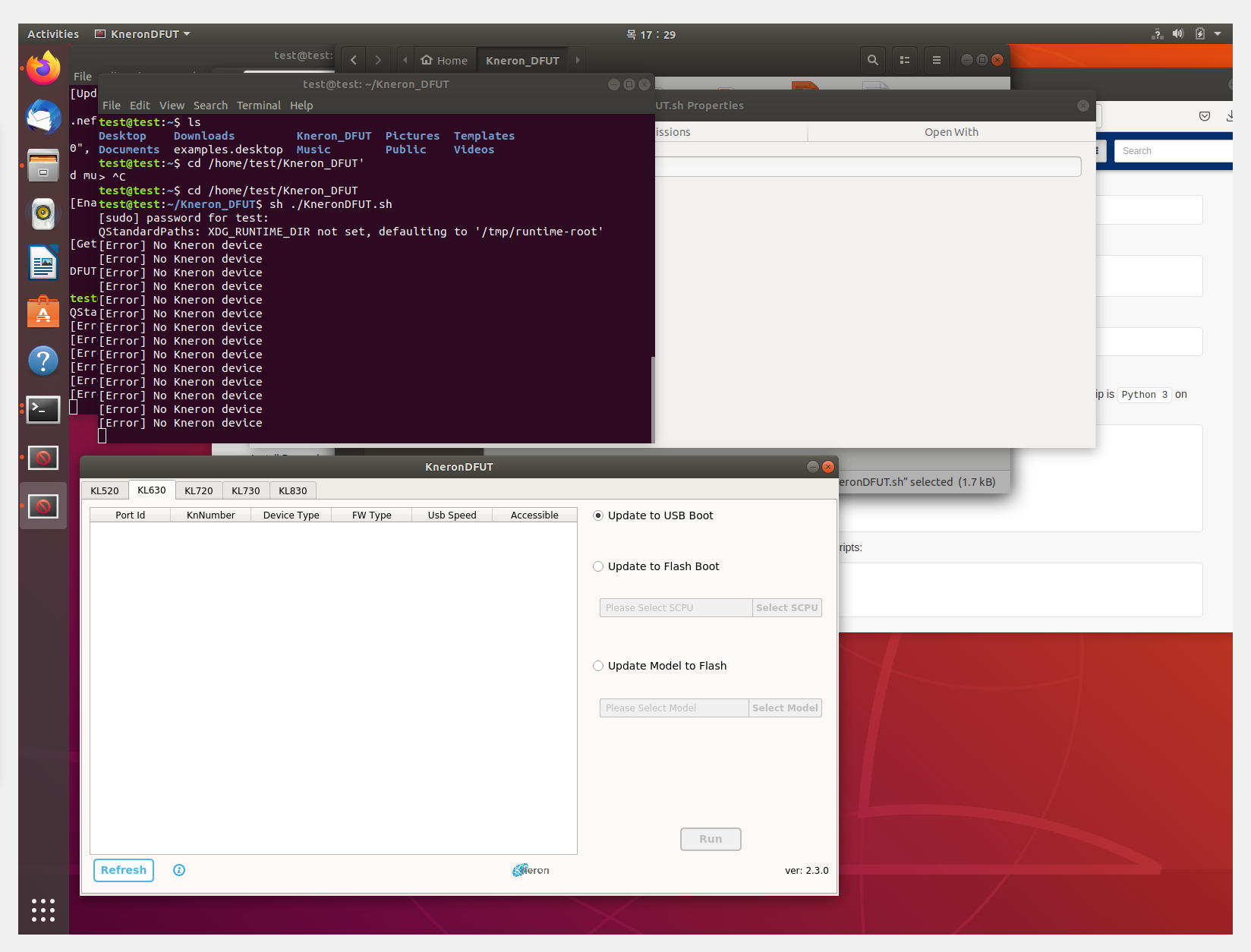
Task: Click the Run button
Action: click(711, 839)
